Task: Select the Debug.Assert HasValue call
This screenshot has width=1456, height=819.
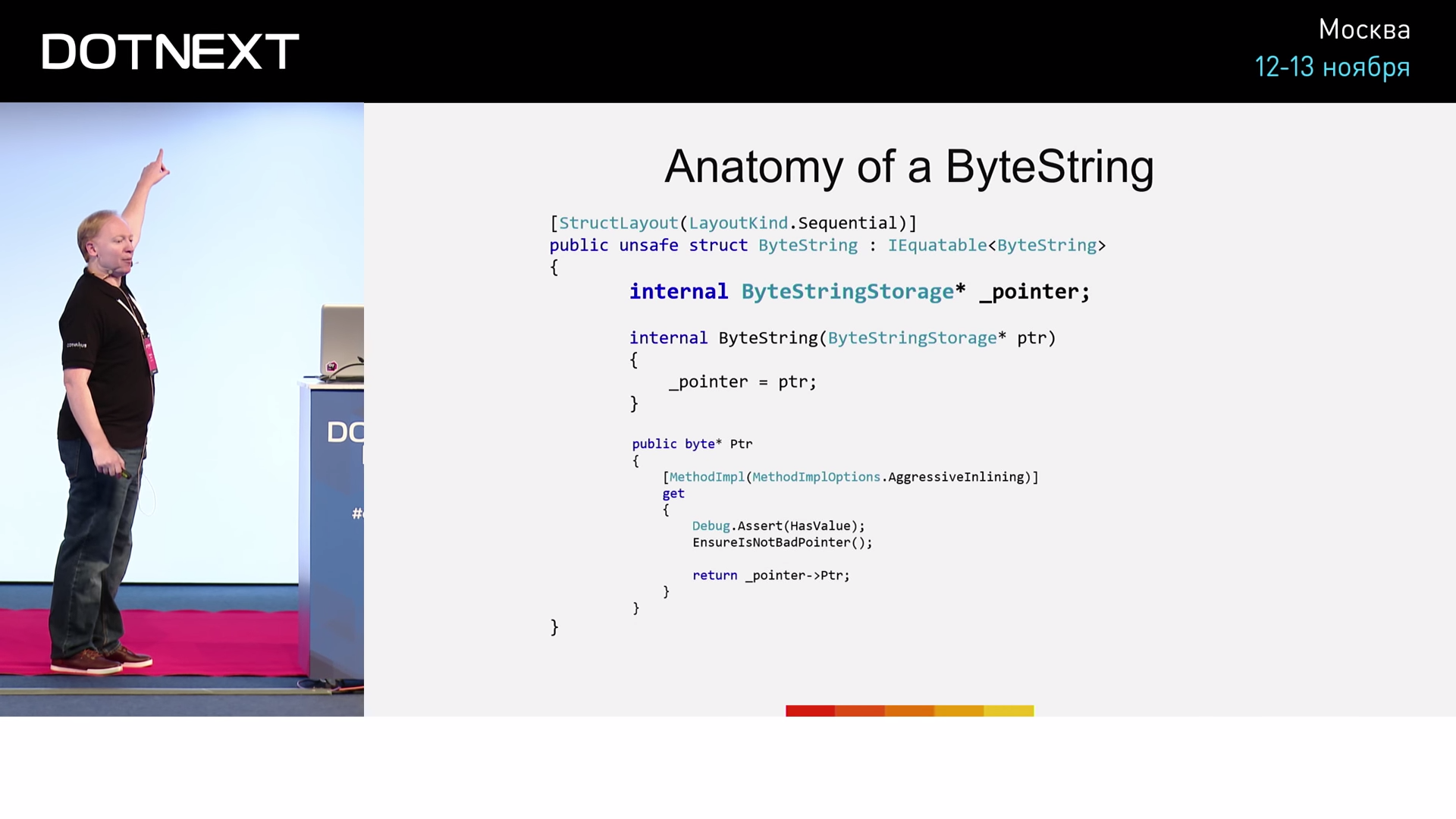Action: pos(778,525)
